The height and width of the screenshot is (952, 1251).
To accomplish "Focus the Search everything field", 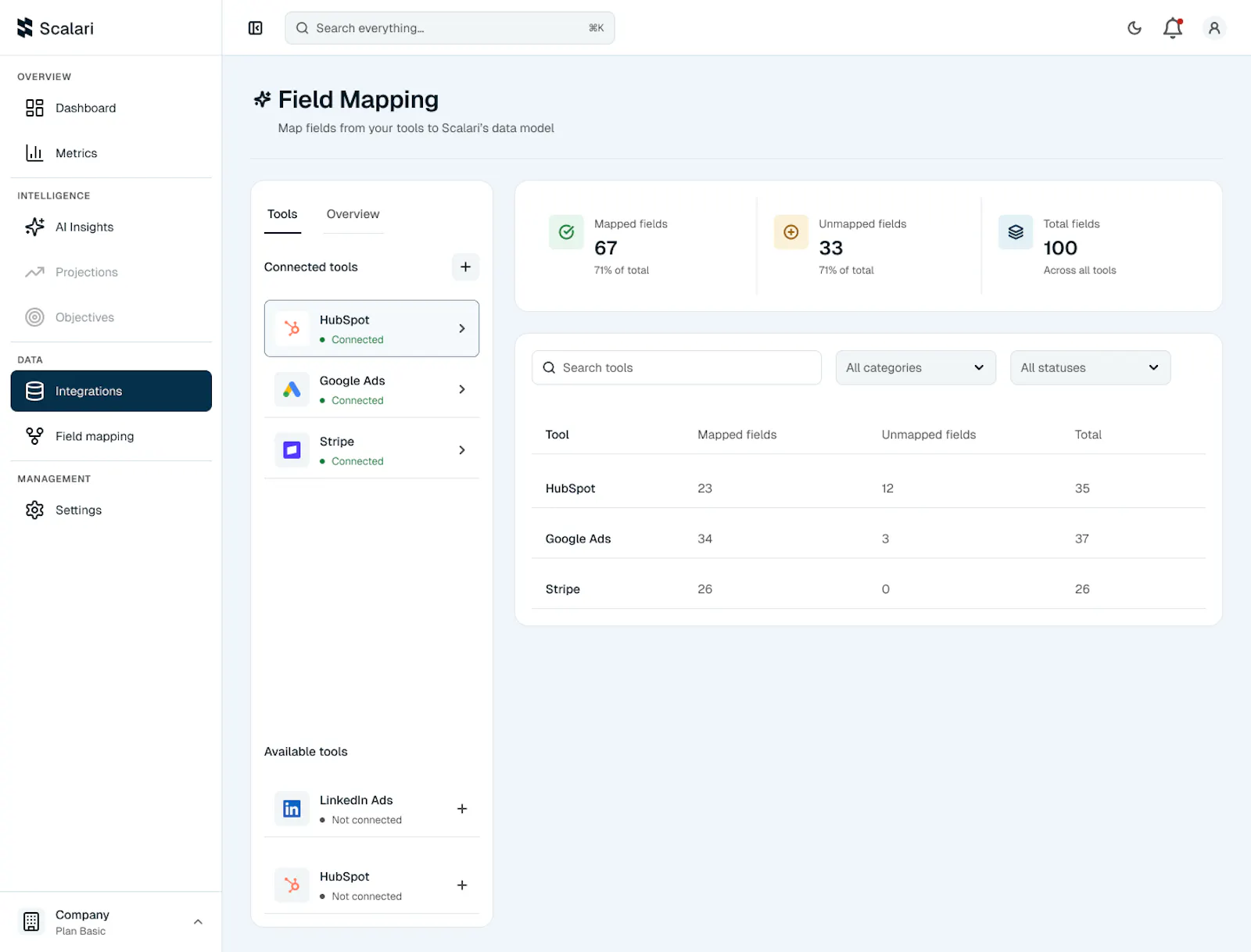I will coord(450,28).
